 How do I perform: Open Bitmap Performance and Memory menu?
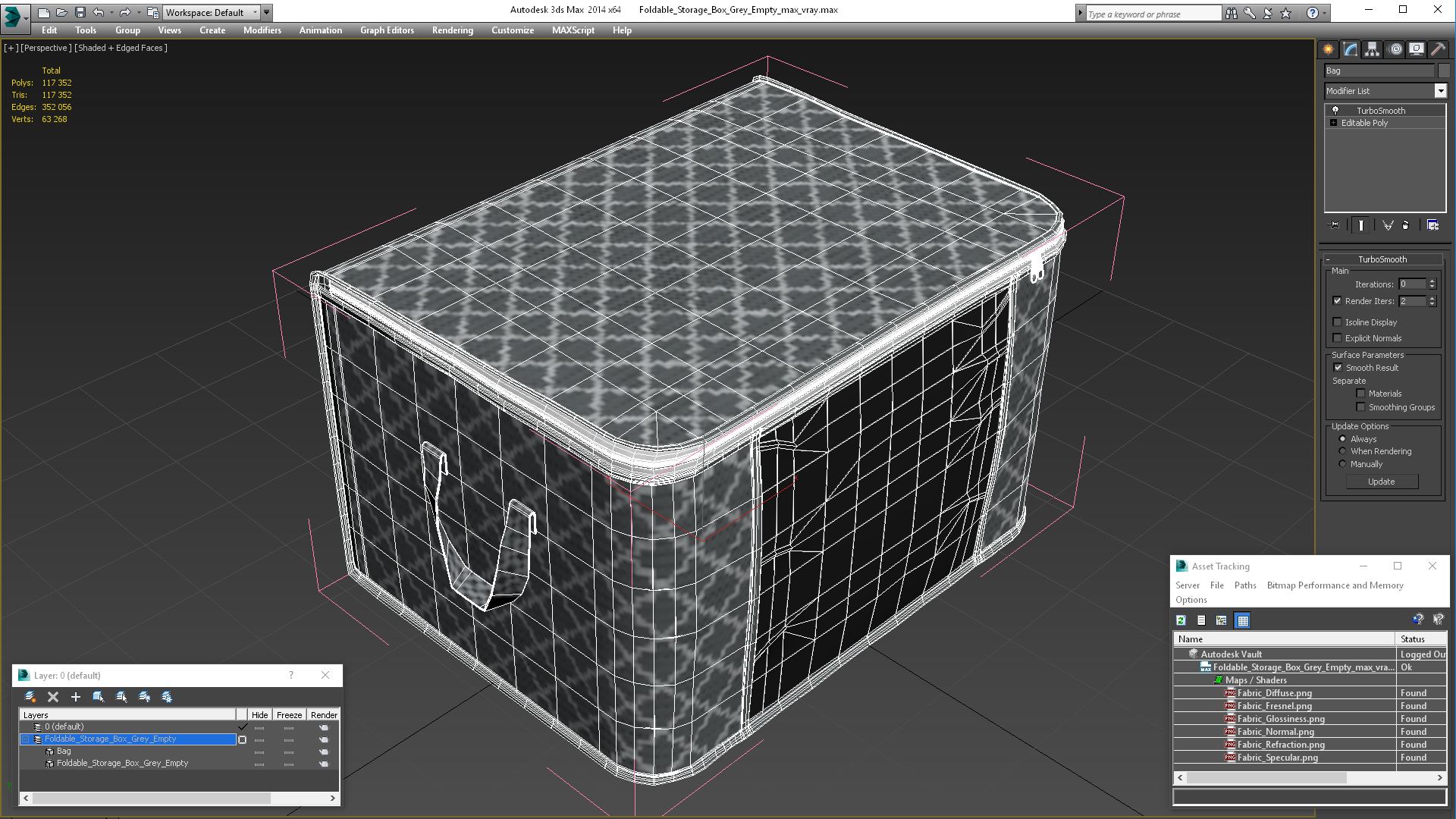point(1335,585)
